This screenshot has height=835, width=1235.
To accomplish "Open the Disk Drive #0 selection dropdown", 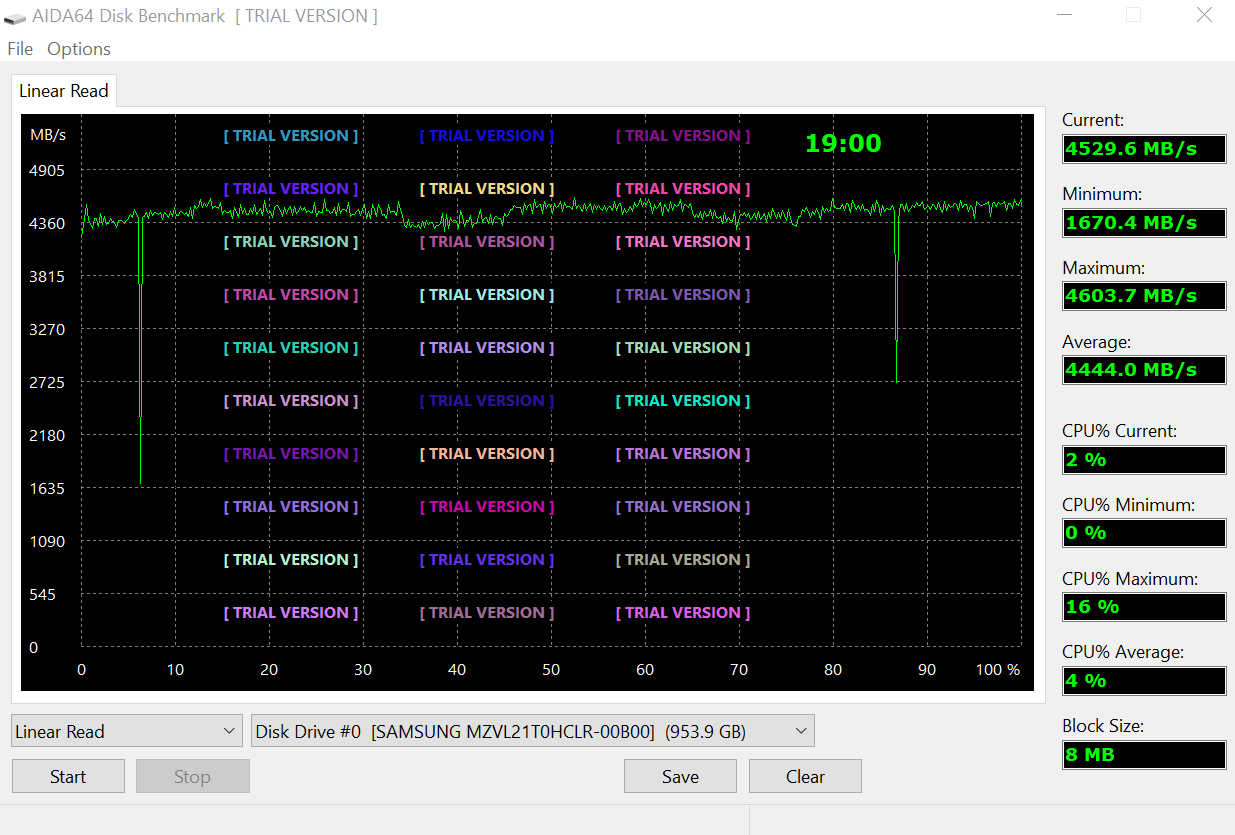I will (532, 731).
